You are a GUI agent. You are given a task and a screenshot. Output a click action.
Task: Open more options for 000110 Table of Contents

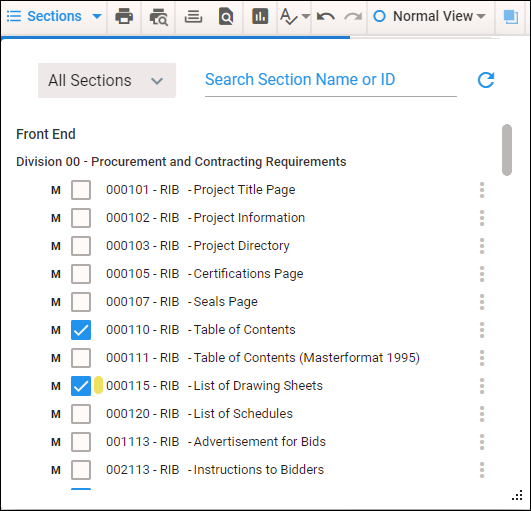[482, 330]
